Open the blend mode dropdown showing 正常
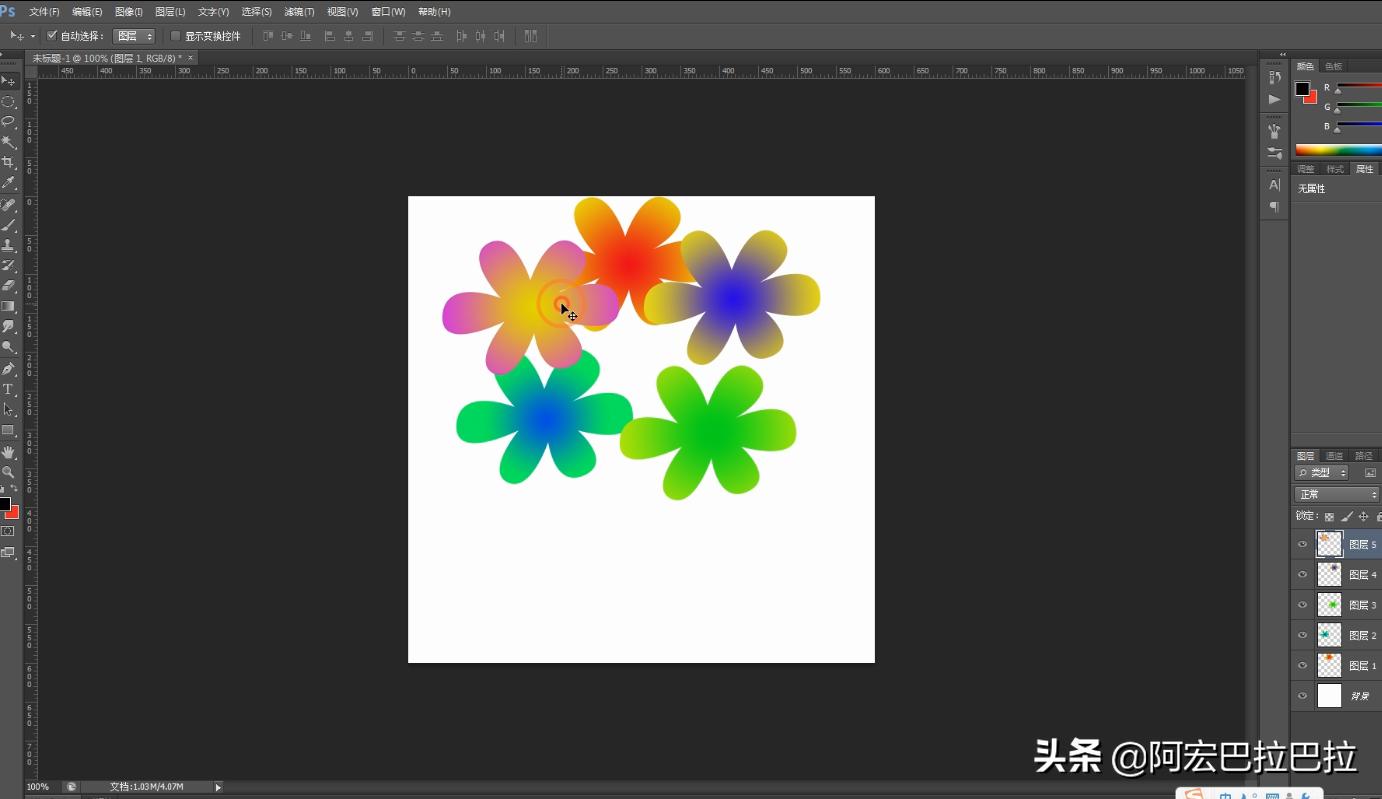Screen dimensions: 1382x799 [1336, 493]
